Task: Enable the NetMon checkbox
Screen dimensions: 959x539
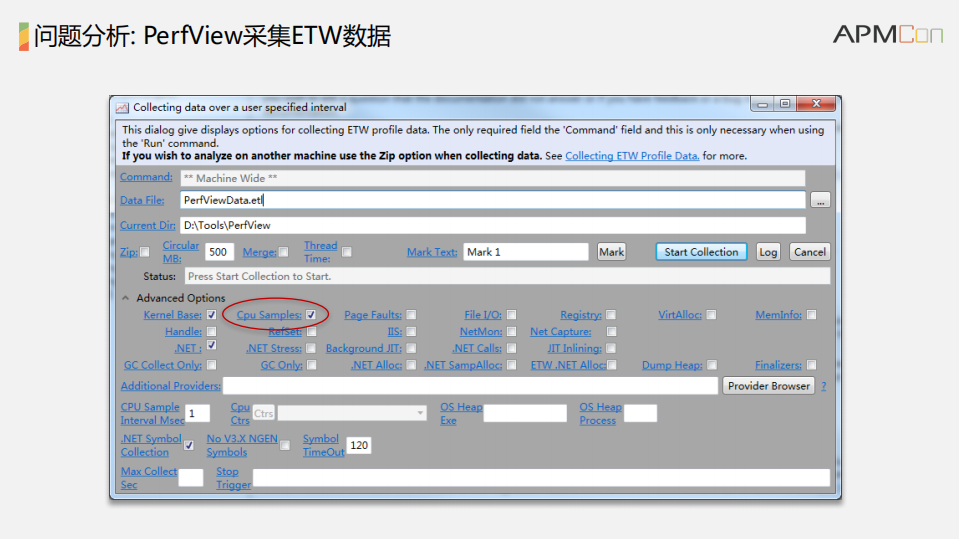Action: click(511, 332)
